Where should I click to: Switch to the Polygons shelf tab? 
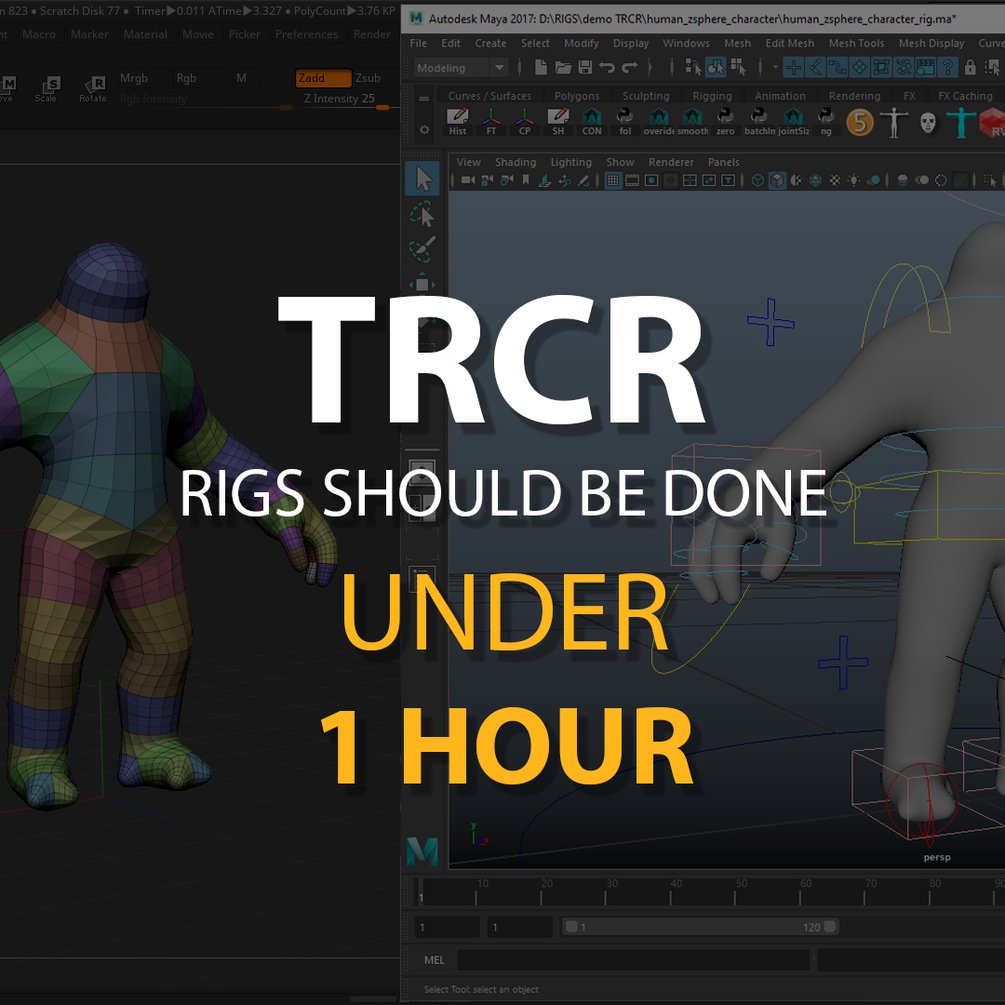click(576, 96)
